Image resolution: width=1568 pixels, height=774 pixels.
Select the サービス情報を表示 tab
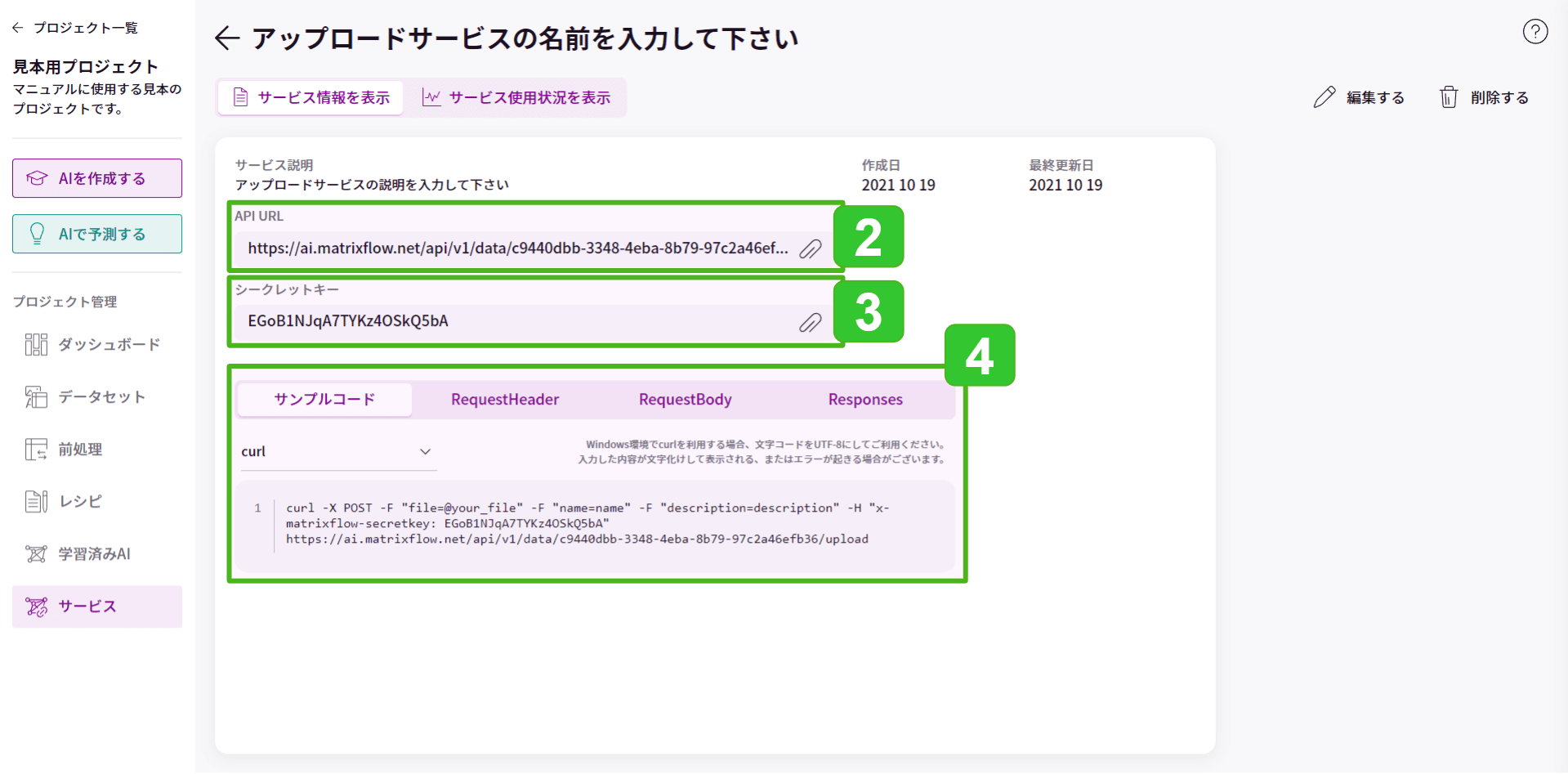pyautogui.click(x=310, y=97)
